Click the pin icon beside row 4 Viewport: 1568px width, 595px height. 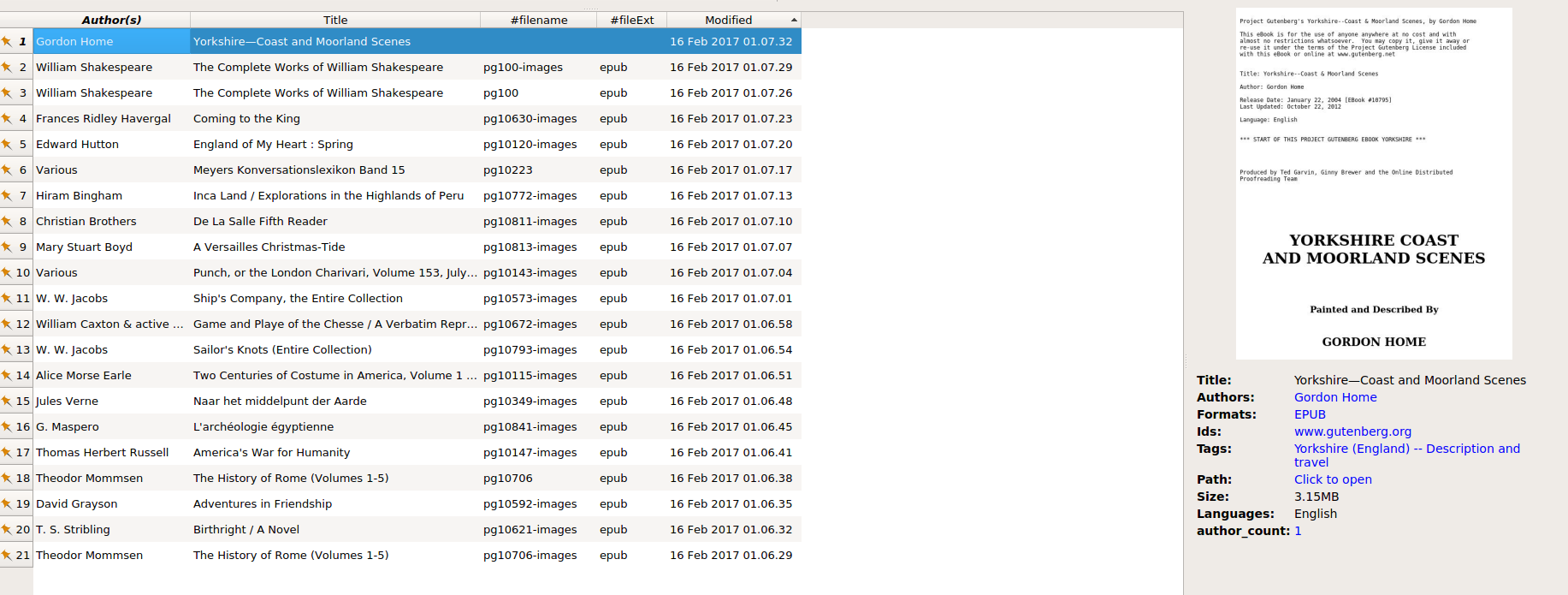[6, 118]
